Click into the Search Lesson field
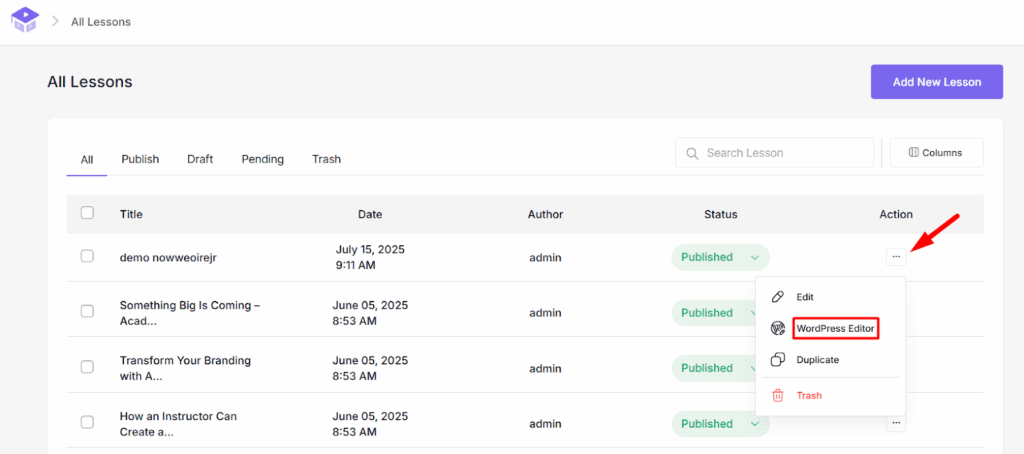 coord(785,153)
